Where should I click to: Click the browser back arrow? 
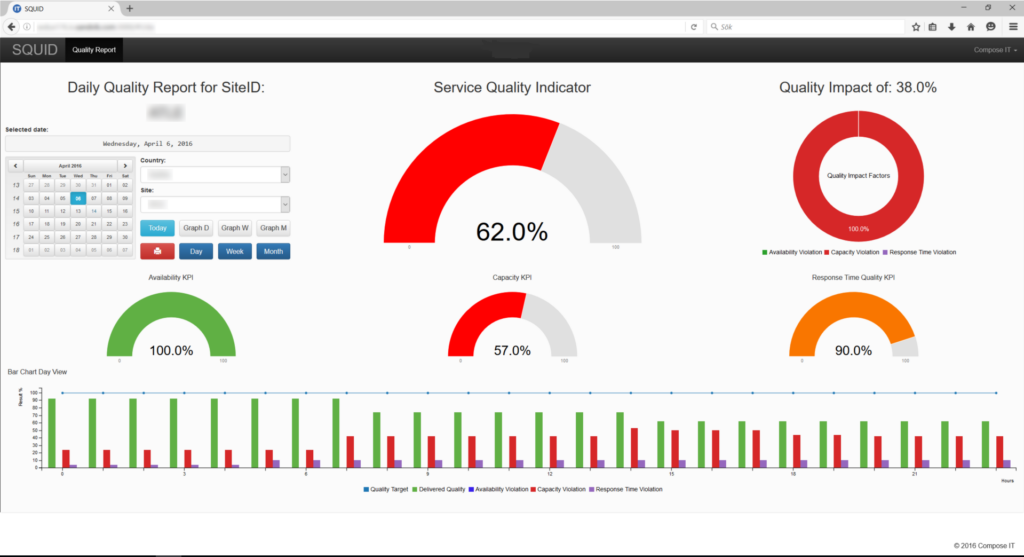pos(12,27)
